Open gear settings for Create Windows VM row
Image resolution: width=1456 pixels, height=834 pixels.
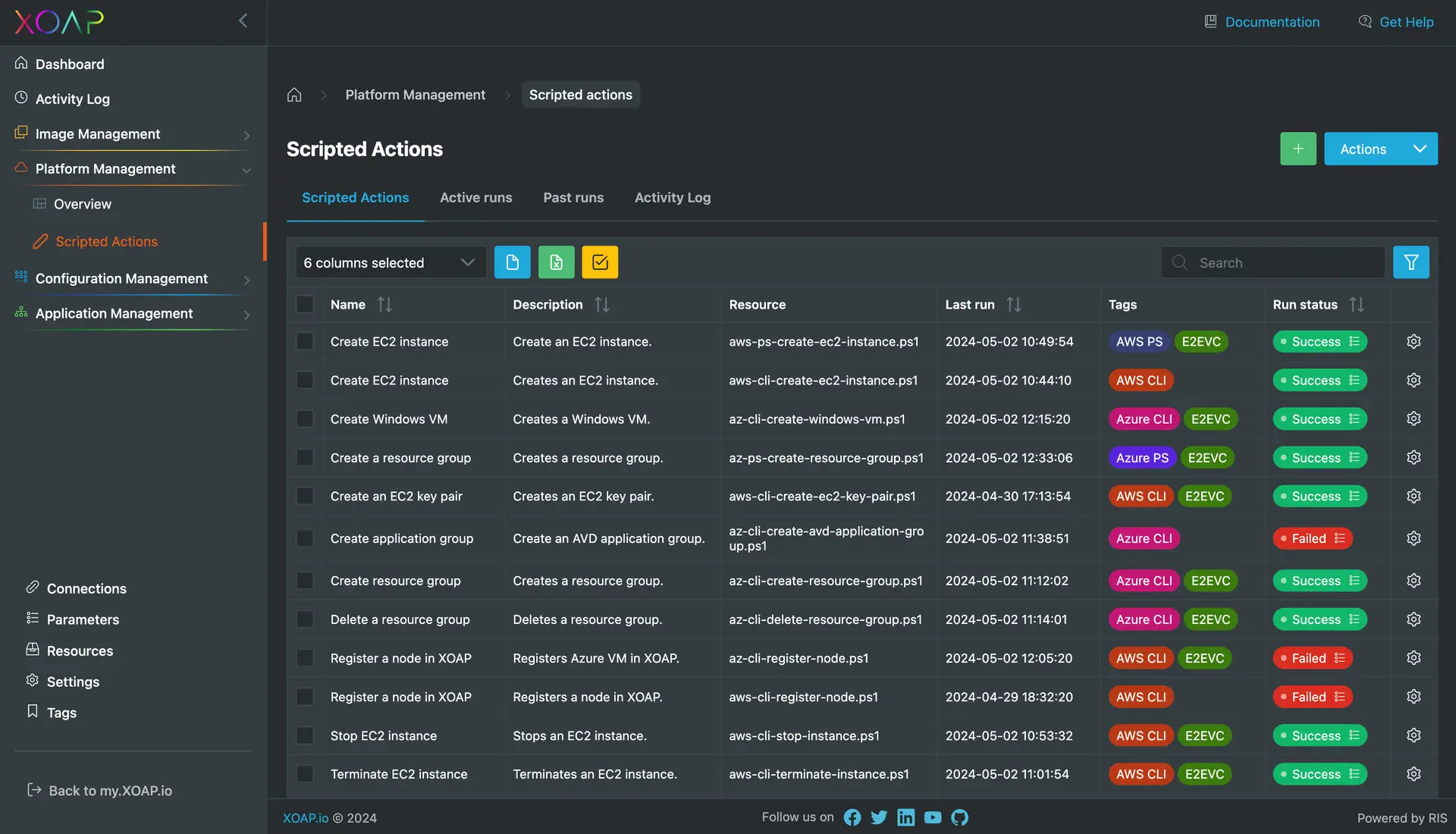(x=1414, y=419)
